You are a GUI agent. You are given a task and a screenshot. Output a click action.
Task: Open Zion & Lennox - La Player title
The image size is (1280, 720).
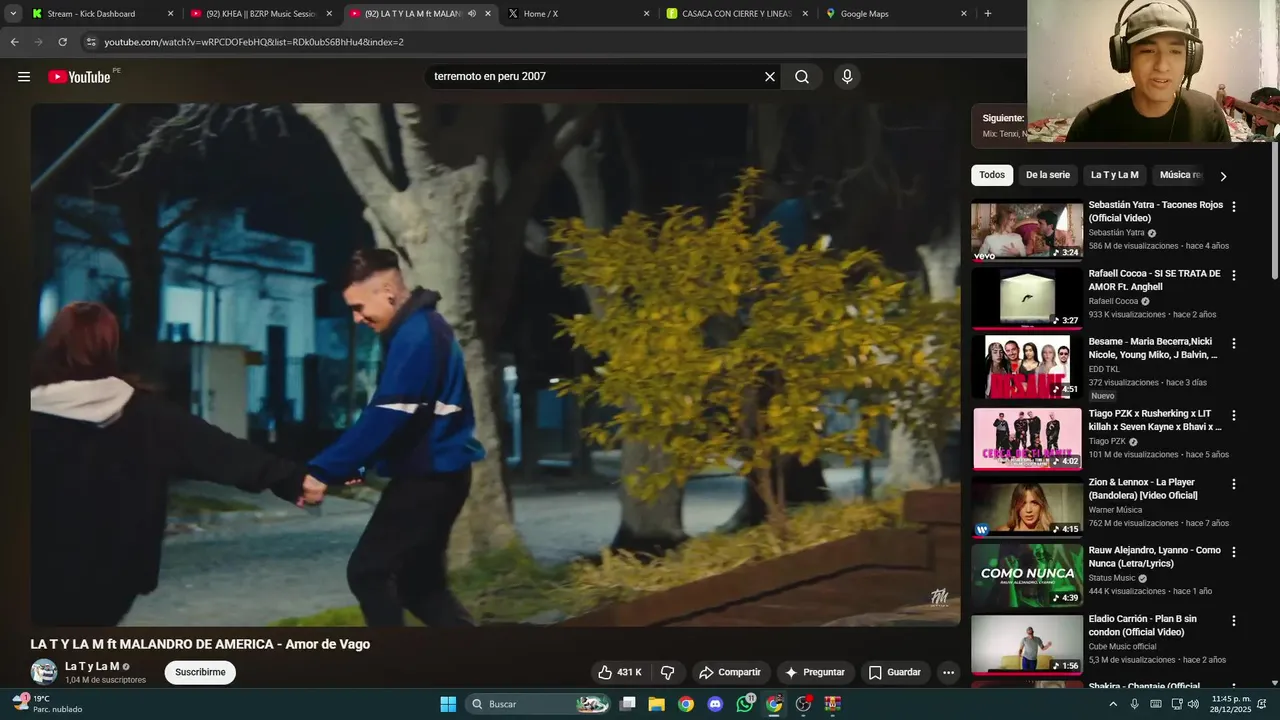(1143, 489)
